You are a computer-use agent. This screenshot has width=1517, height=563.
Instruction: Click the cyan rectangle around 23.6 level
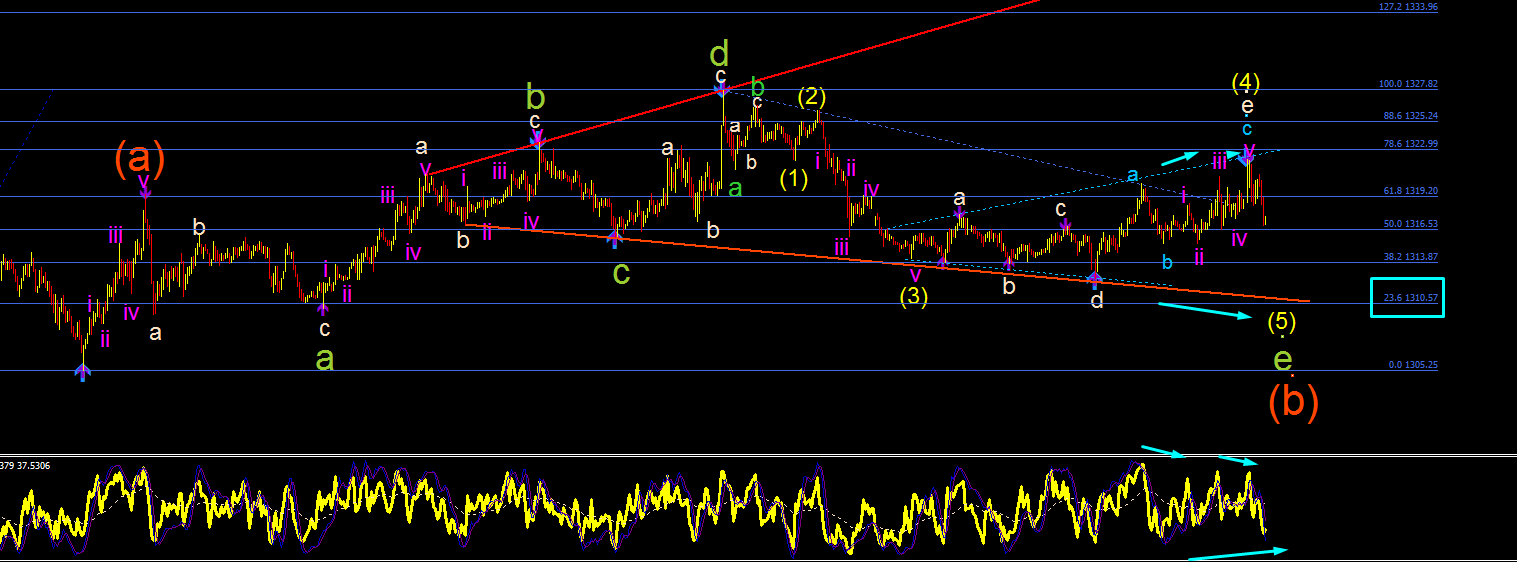[1408, 298]
